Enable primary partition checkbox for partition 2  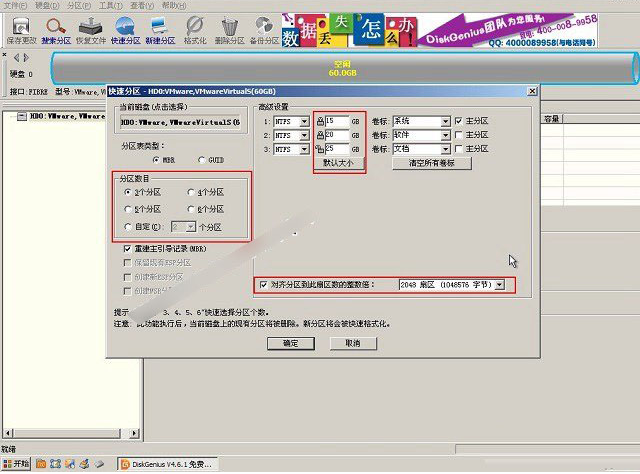tap(459, 135)
